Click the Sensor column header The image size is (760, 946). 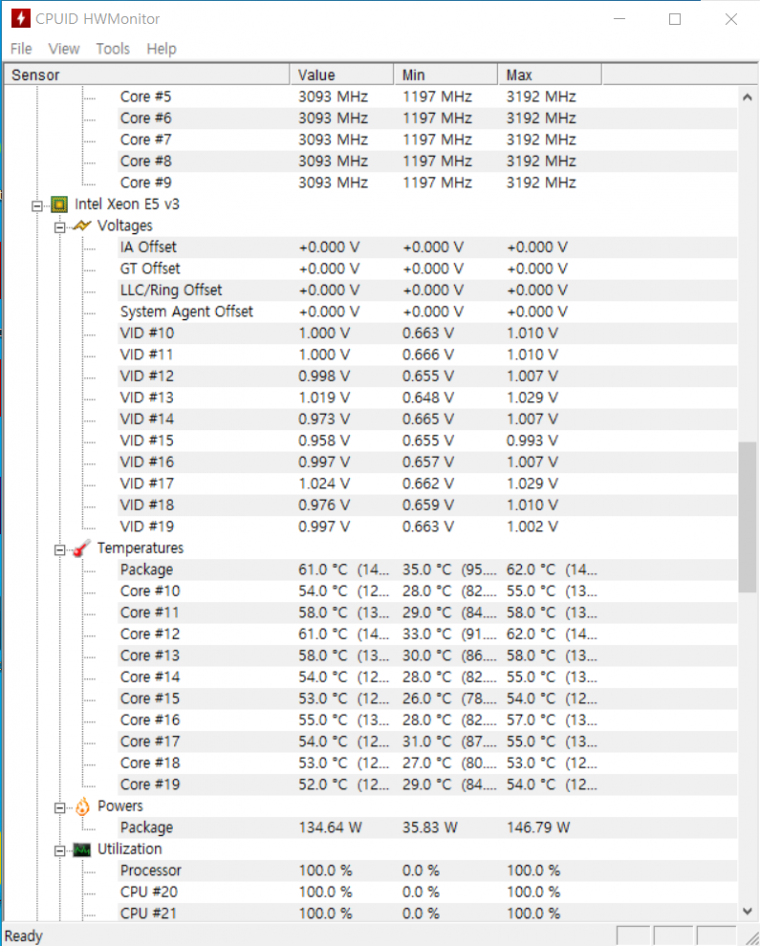point(147,75)
